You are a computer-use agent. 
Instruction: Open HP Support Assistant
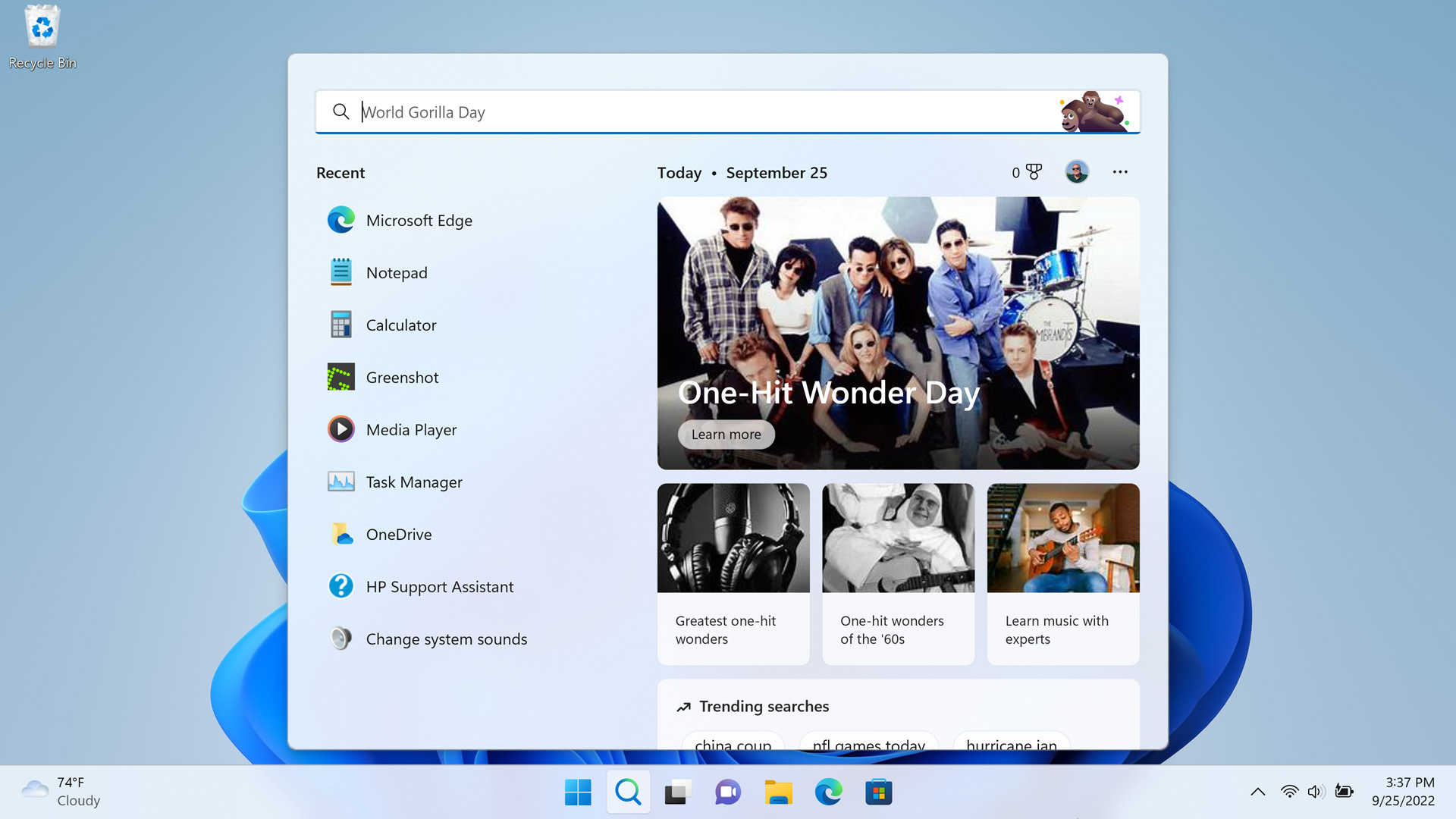439,587
